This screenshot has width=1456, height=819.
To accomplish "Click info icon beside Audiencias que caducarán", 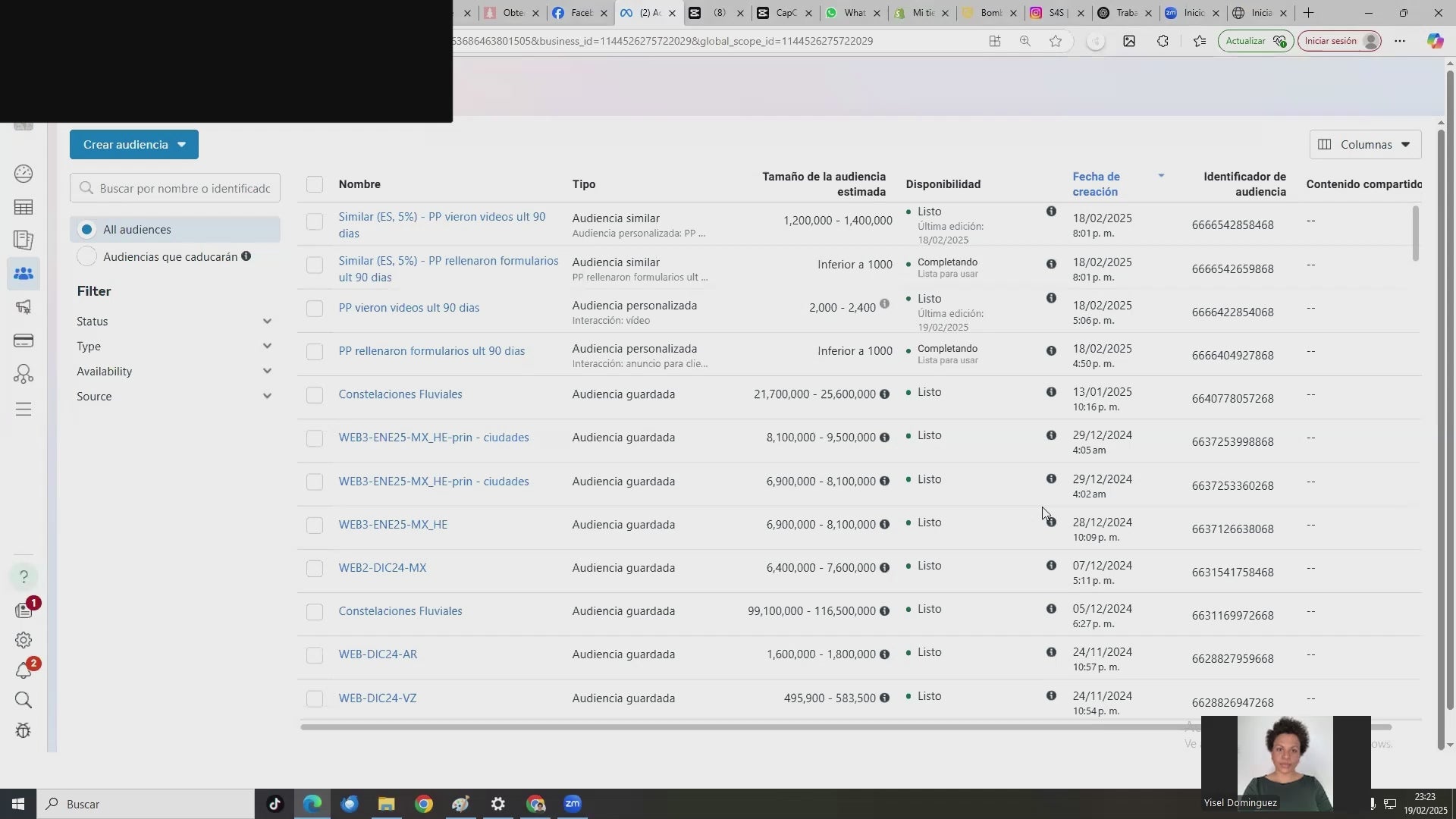I will (246, 256).
